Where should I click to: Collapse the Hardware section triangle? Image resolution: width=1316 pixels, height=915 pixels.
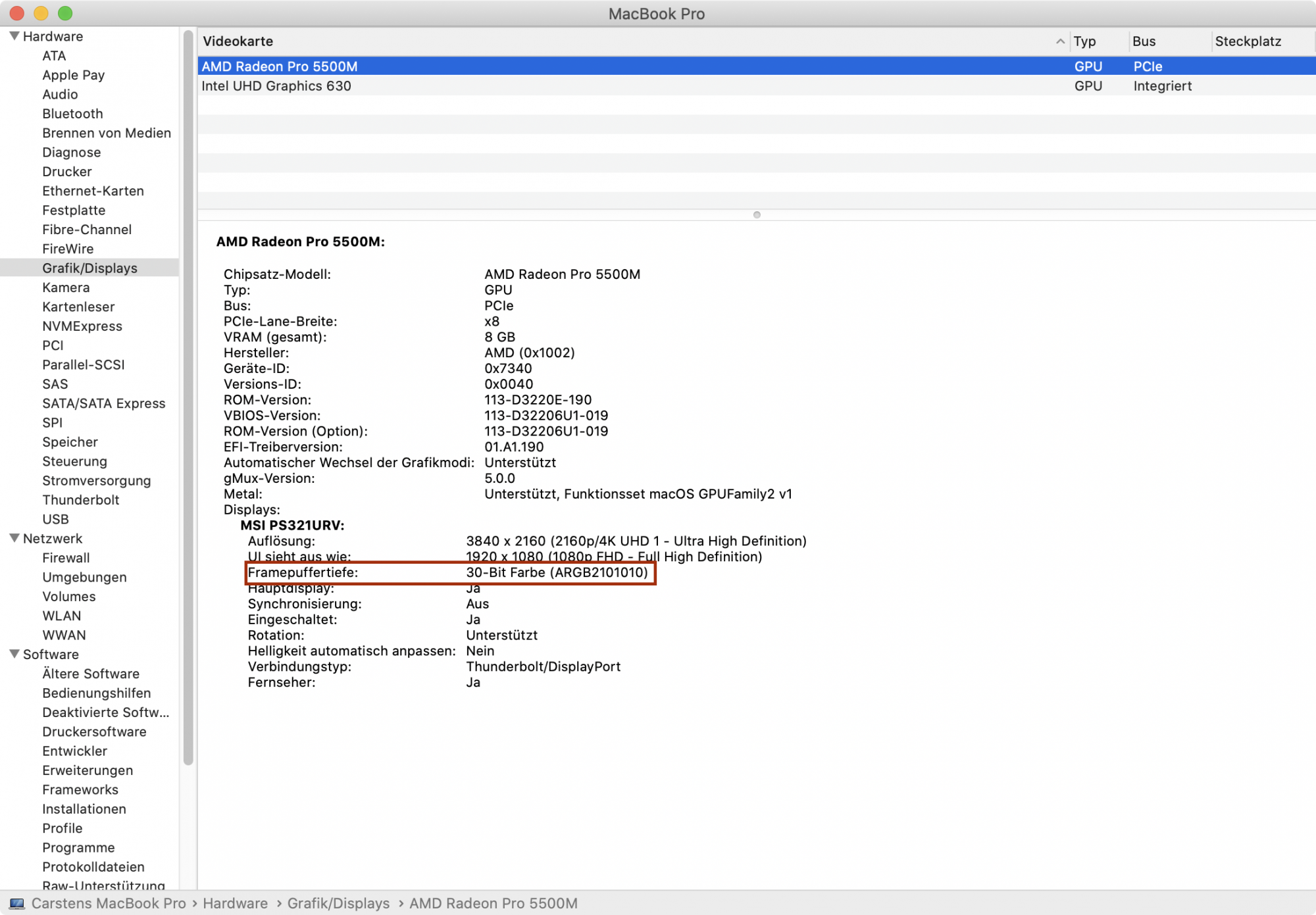[14, 36]
